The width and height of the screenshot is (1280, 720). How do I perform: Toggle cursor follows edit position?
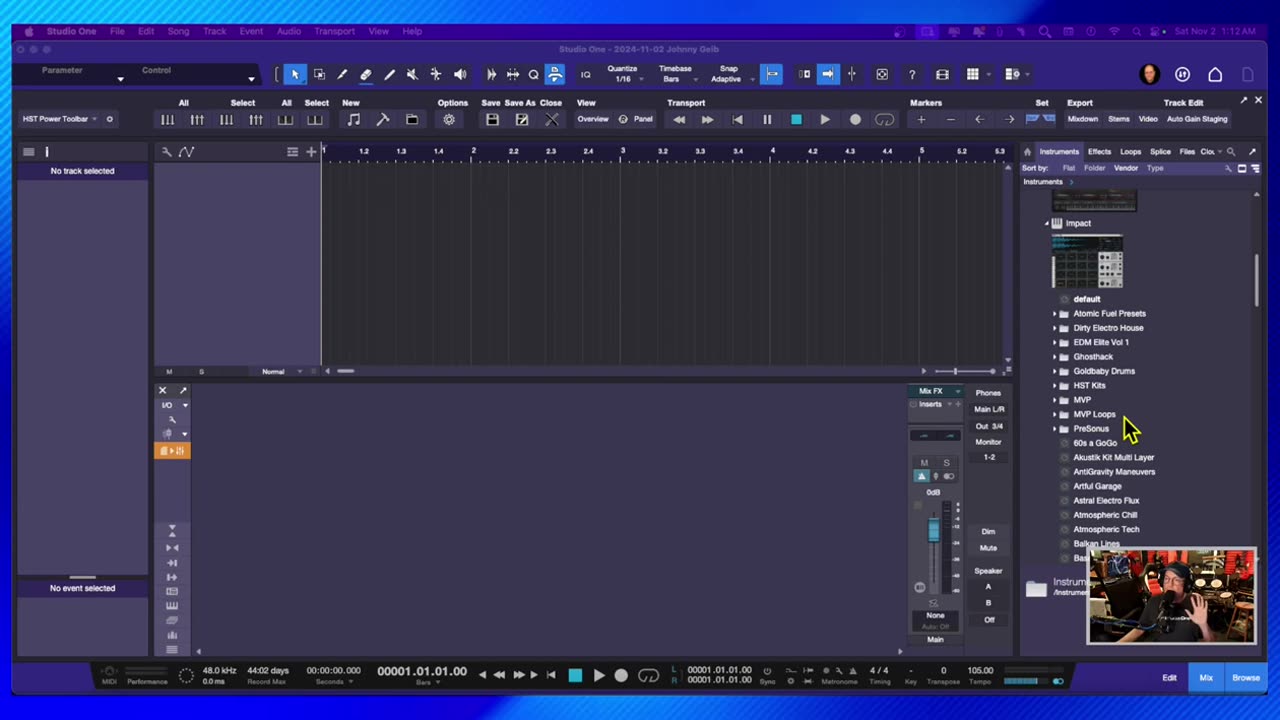coord(852,74)
